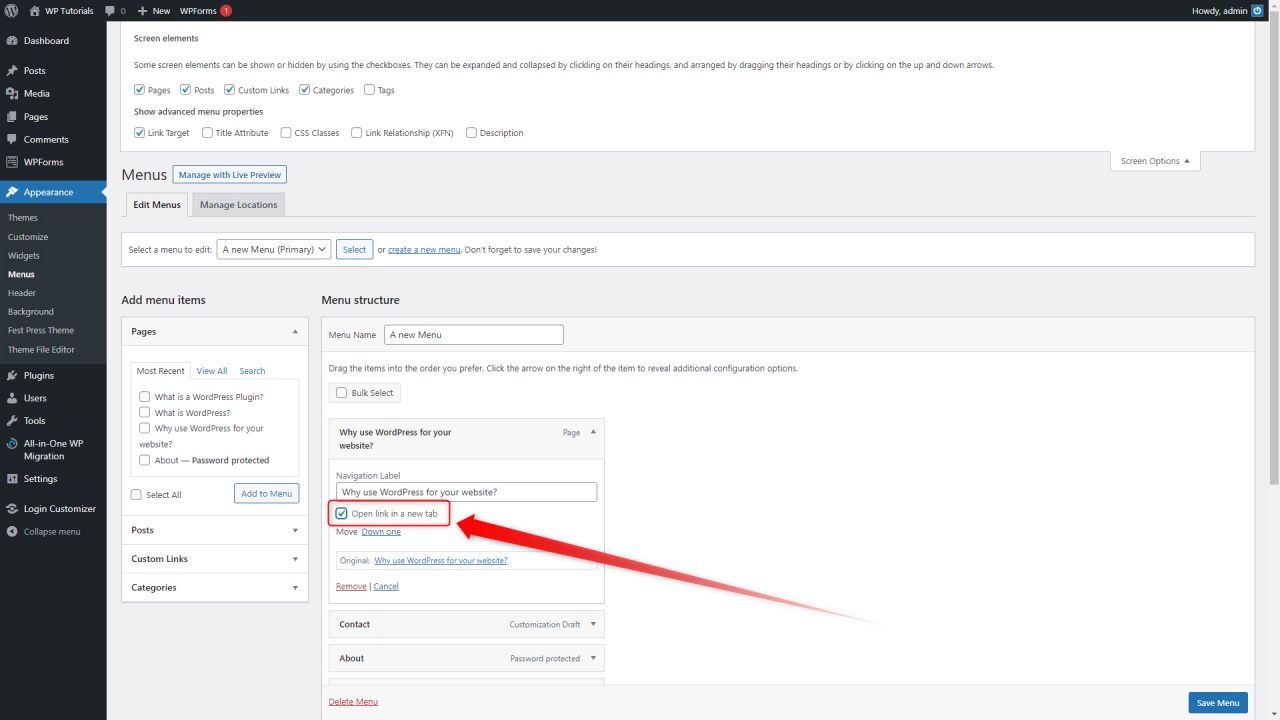
Task: Open the View All pages tab
Action: [x=211, y=370]
